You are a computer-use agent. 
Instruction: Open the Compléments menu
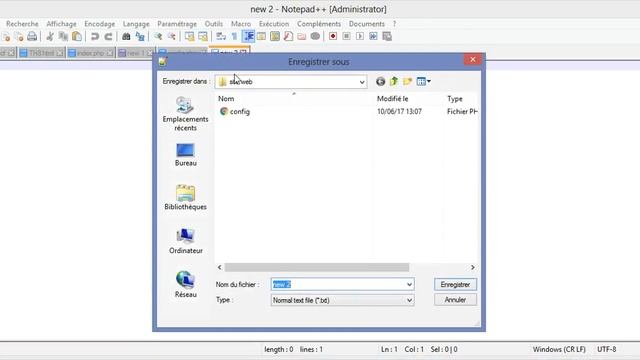click(x=319, y=24)
